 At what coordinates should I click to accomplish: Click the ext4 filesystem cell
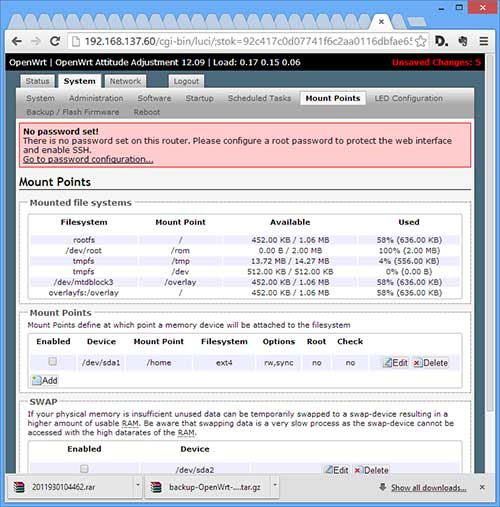(x=224, y=363)
